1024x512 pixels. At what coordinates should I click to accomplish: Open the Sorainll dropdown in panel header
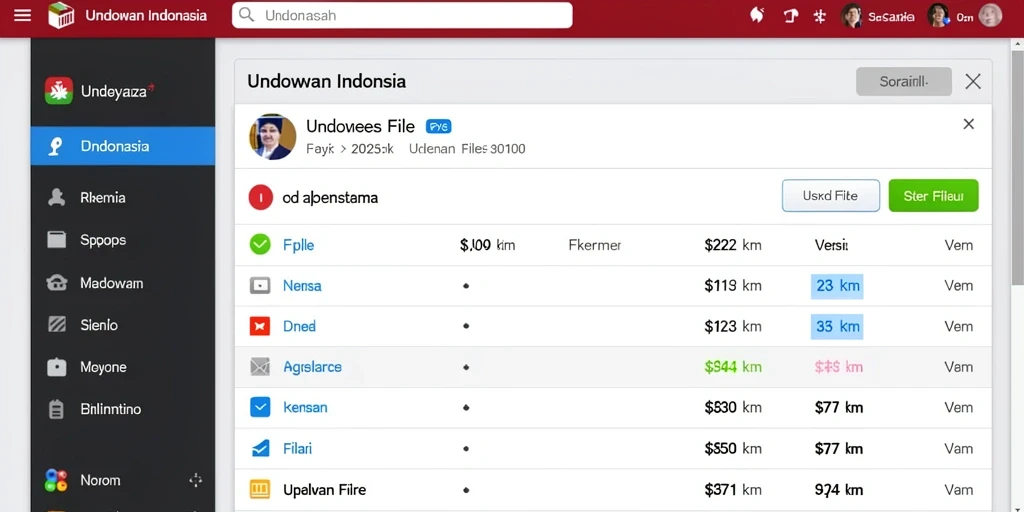point(904,82)
